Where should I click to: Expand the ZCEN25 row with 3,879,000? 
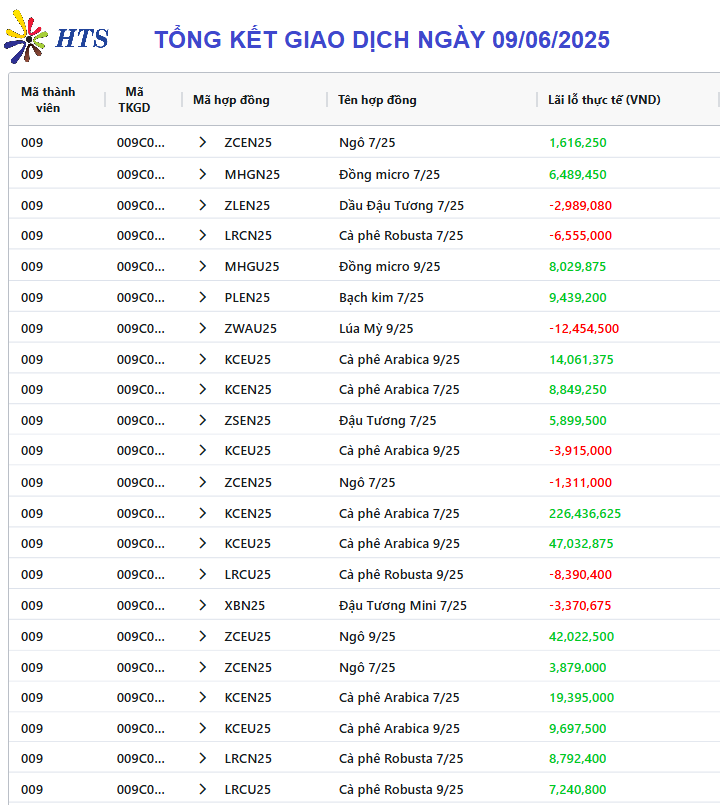point(203,667)
